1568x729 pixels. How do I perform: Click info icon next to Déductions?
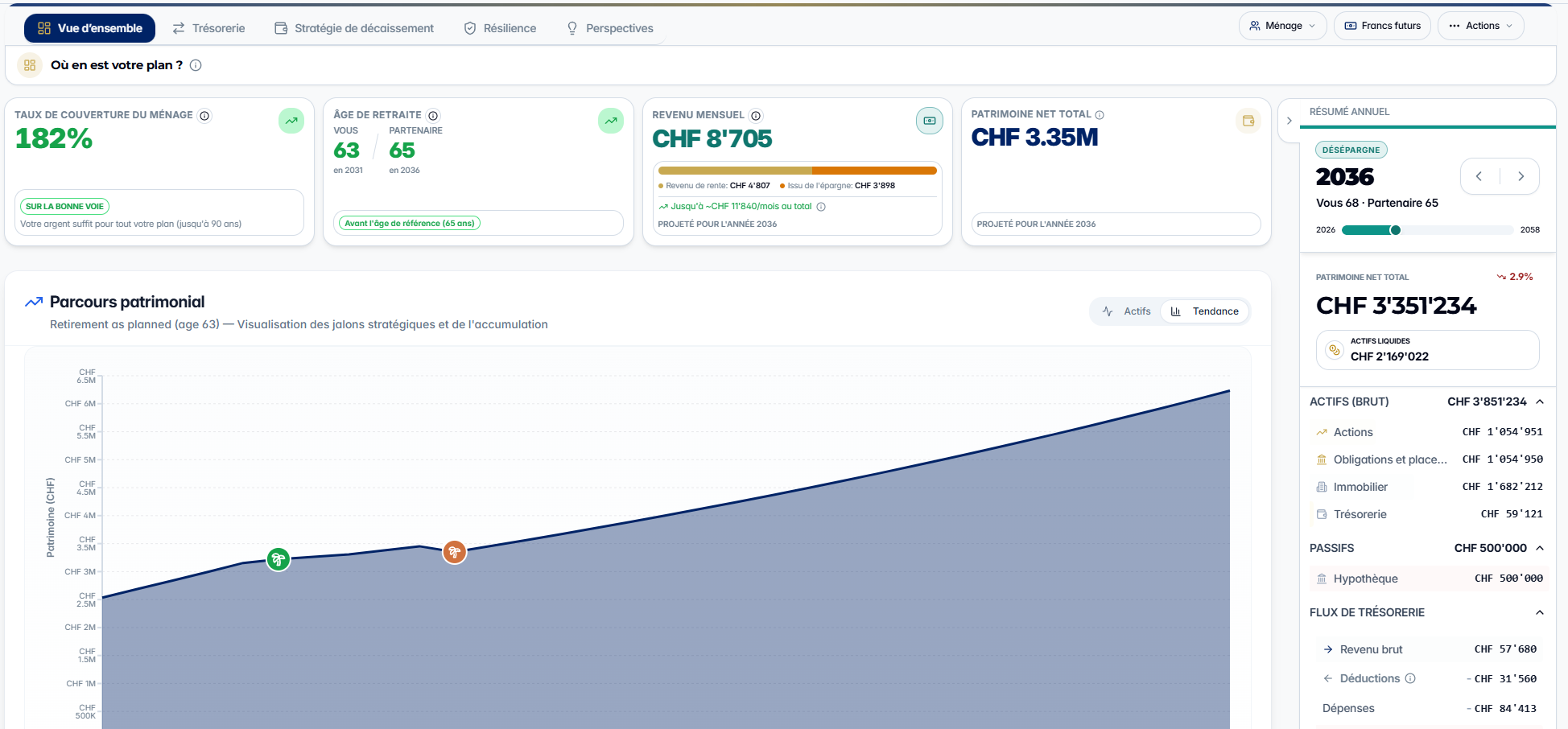coord(1410,678)
